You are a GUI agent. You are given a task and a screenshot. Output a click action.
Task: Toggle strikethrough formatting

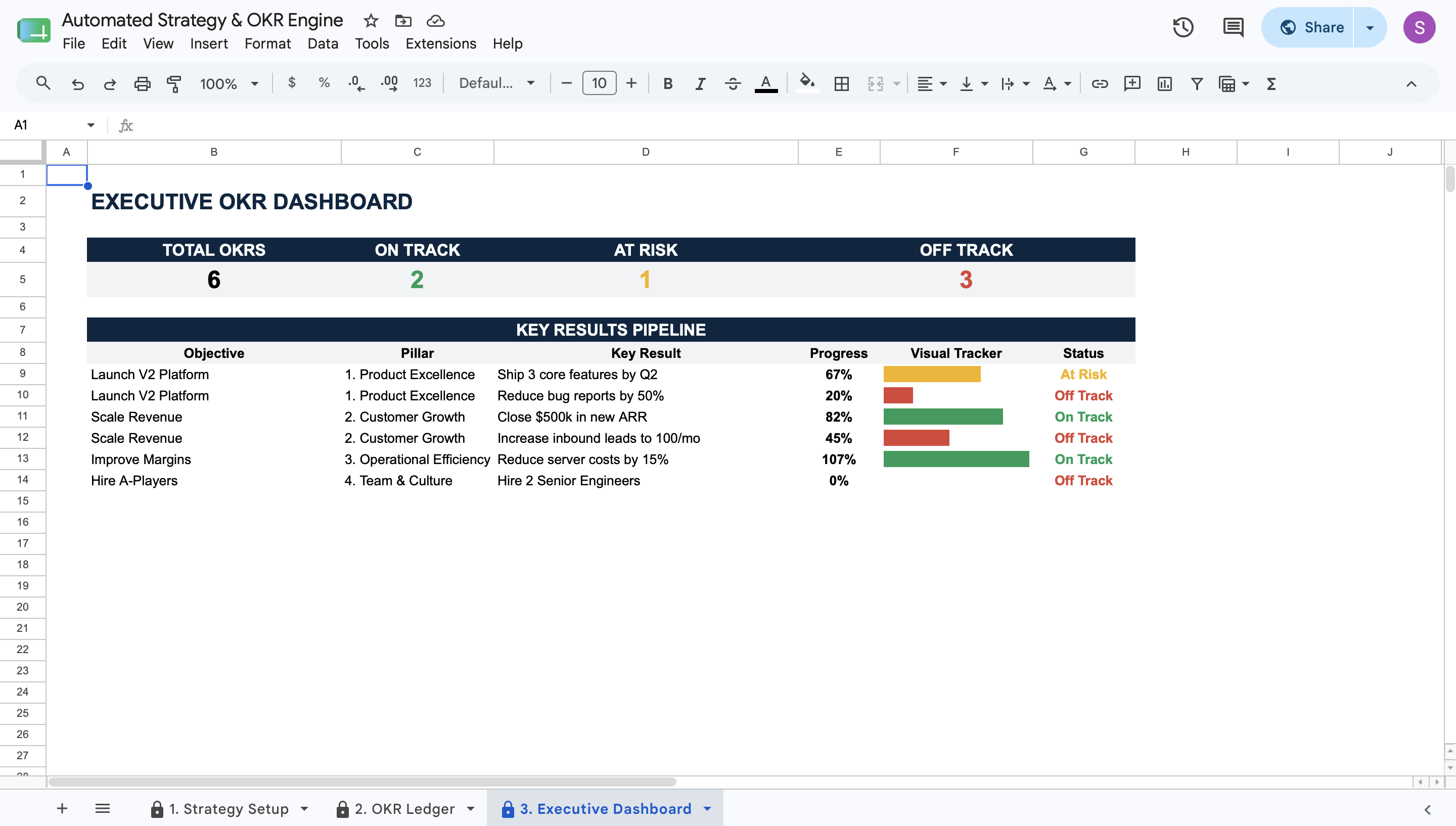click(x=733, y=83)
